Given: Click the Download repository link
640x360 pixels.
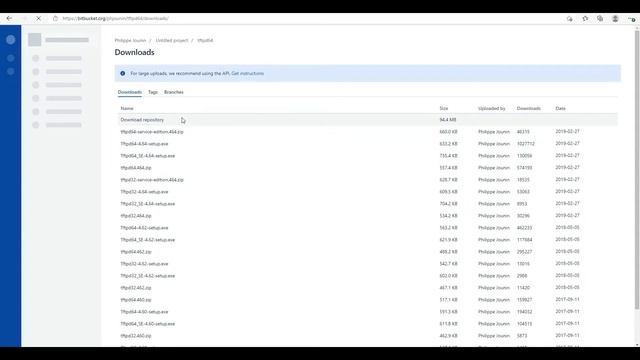Looking at the screenshot, I should [142, 120].
